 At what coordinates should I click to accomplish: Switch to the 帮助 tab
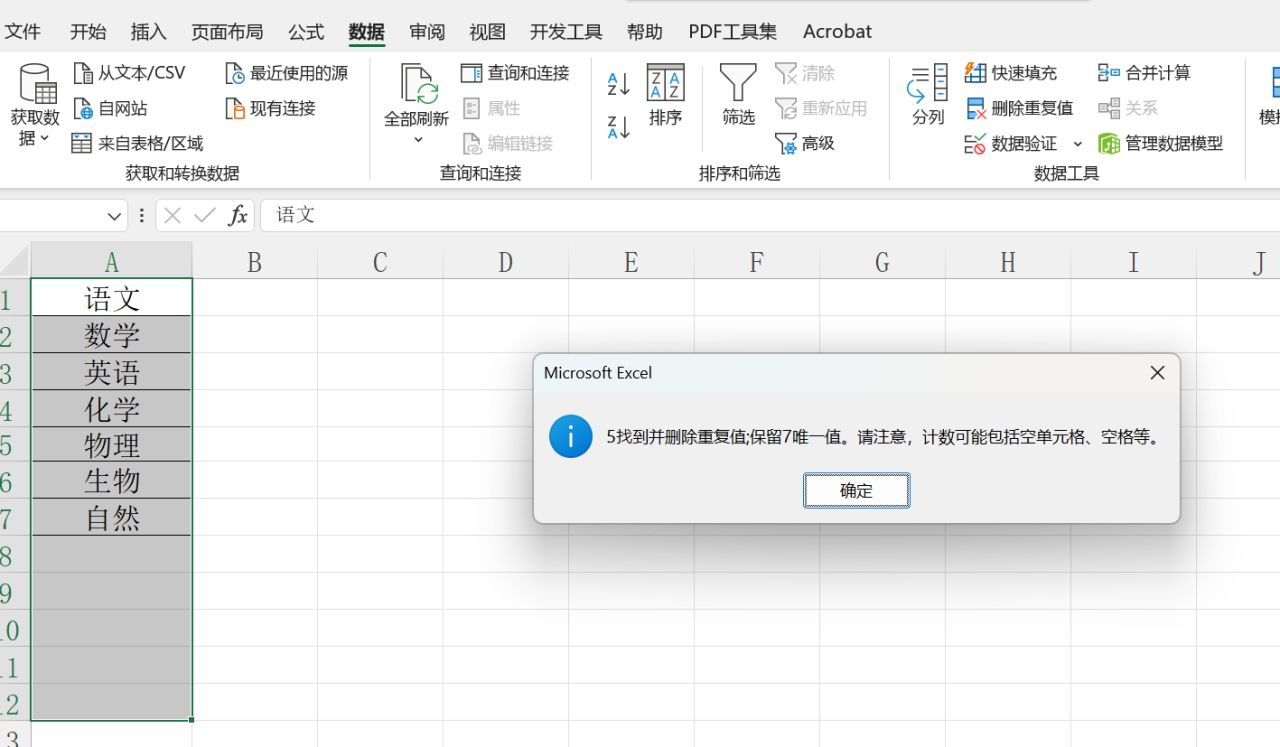[x=645, y=32]
